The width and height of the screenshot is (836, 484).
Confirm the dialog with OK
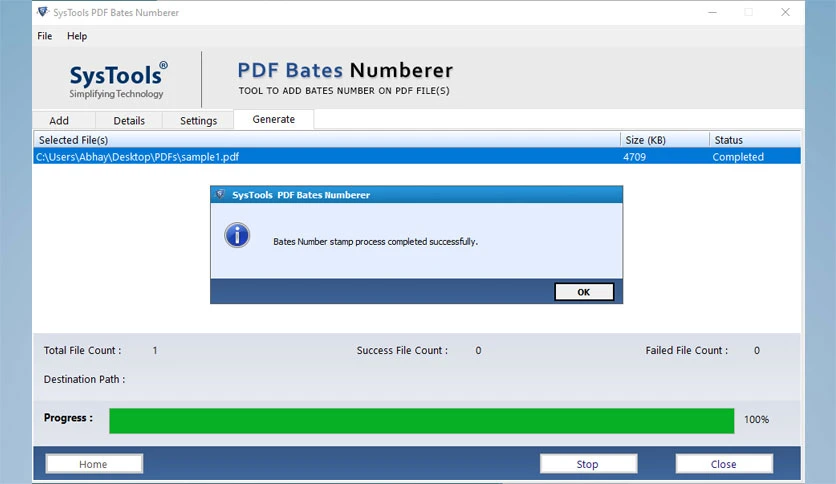coord(584,292)
